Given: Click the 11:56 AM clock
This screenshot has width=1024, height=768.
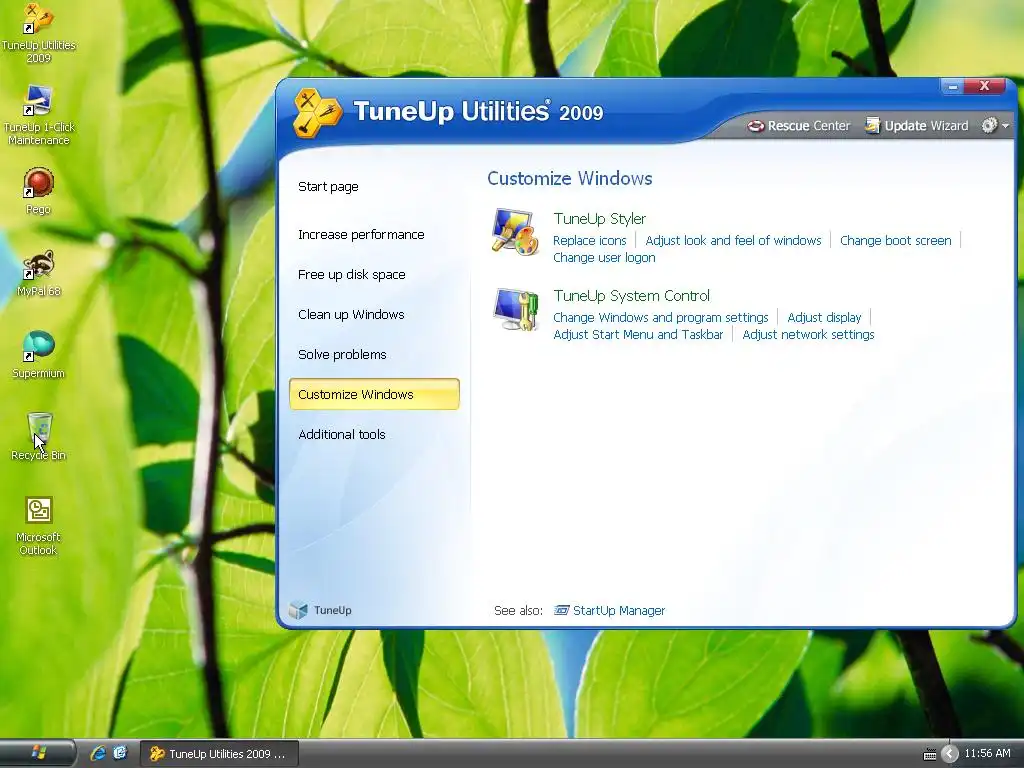Looking at the screenshot, I should coord(987,753).
